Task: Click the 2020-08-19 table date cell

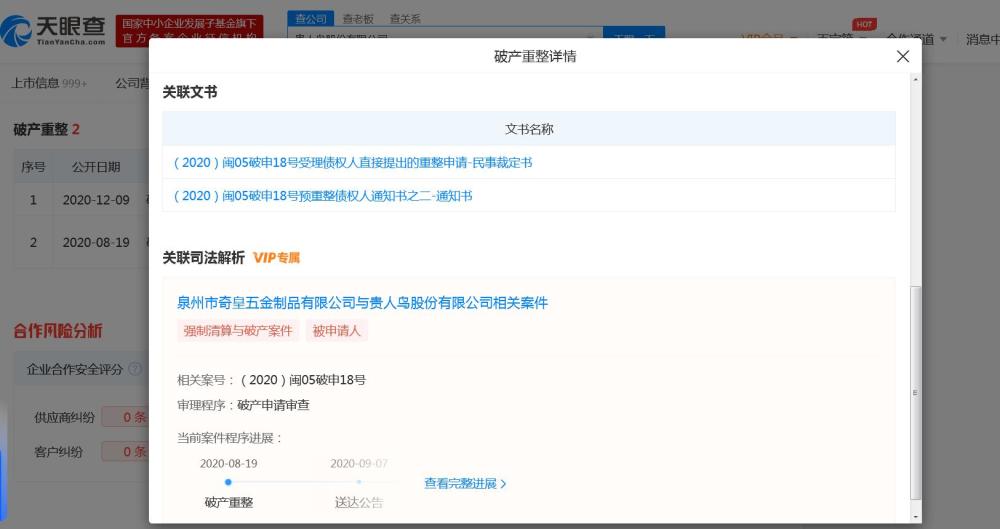Action: pyautogui.click(x=96, y=242)
